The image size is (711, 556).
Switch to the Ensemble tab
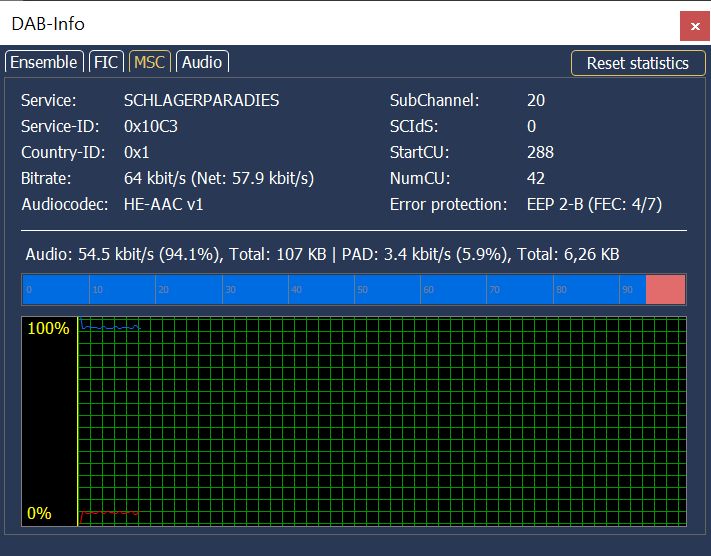tap(44, 62)
